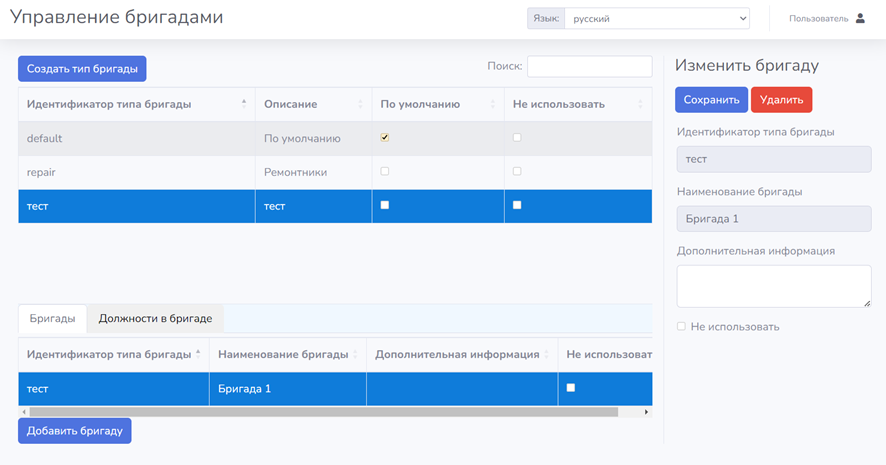Focus the Поиск search field
This screenshot has height=465, width=886.
(589, 66)
